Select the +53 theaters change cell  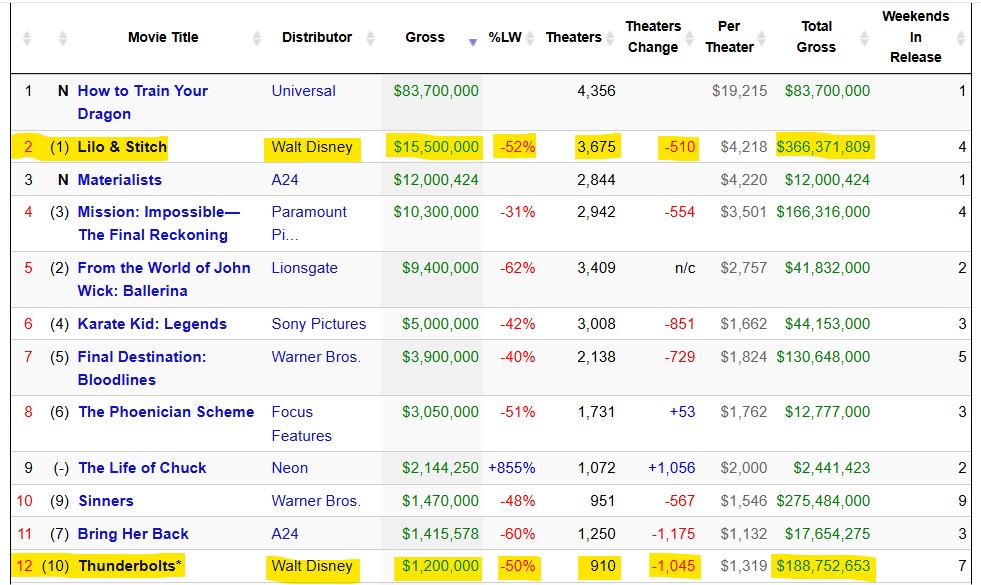(x=683, y=412)
